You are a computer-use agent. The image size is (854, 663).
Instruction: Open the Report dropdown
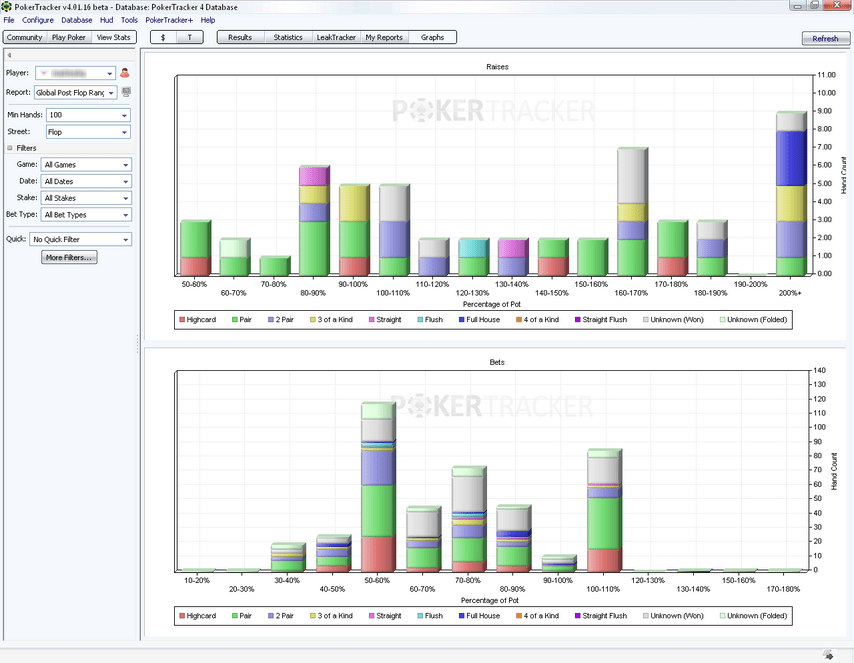(76, 93)
